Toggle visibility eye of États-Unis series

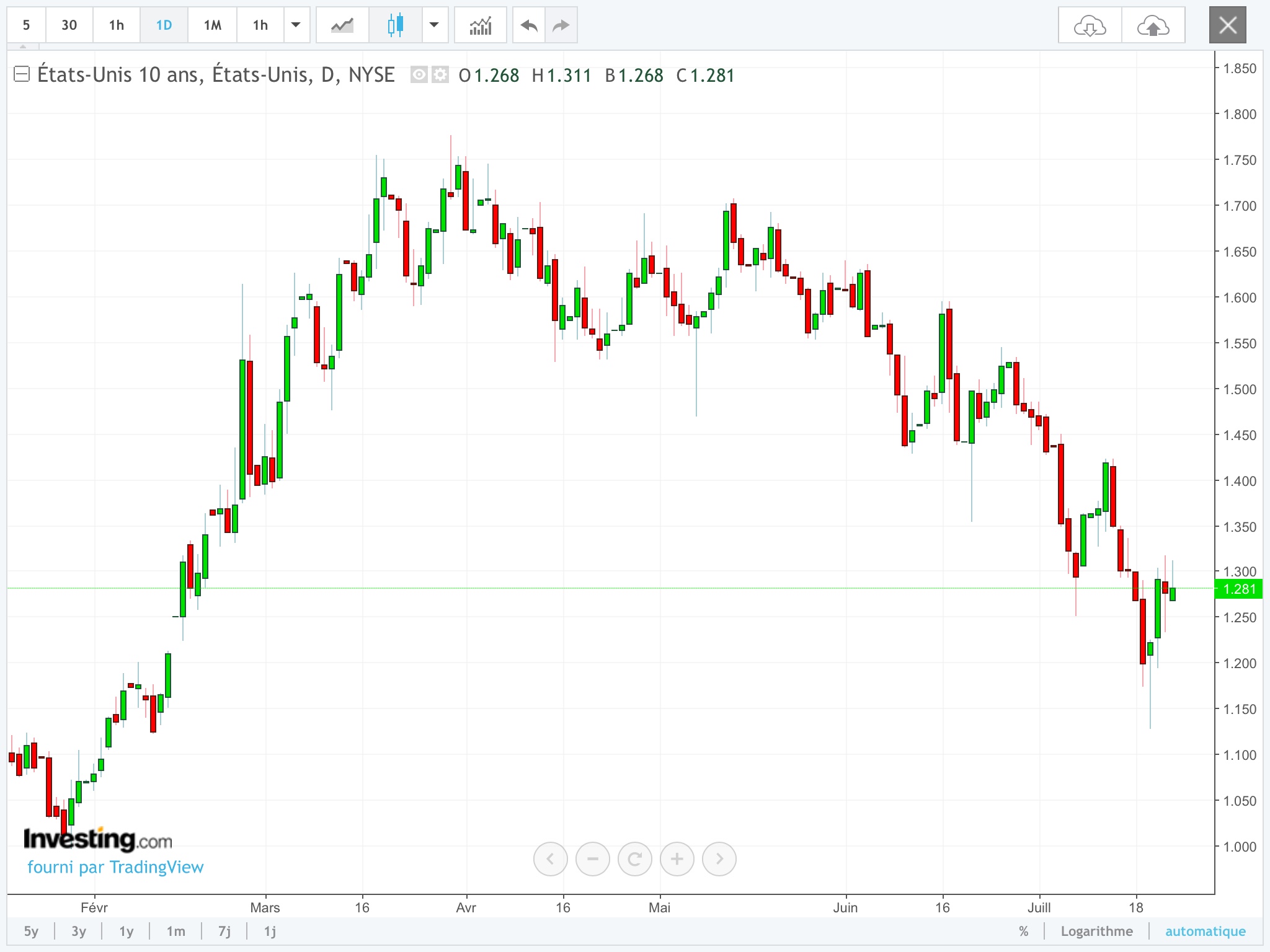pyautogui.click(x=419, y=75)
